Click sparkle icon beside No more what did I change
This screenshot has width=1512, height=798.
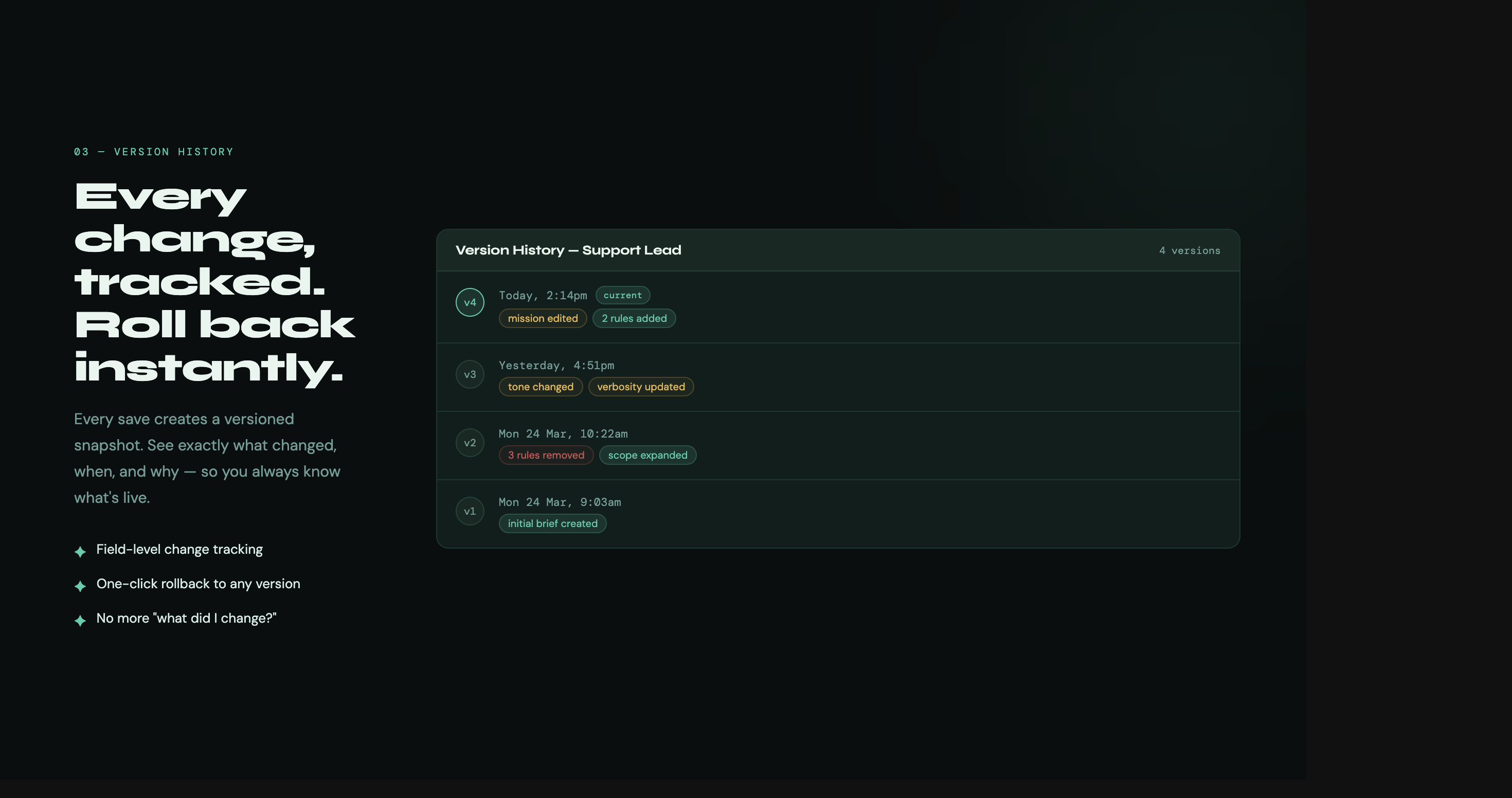pos(80,620)
